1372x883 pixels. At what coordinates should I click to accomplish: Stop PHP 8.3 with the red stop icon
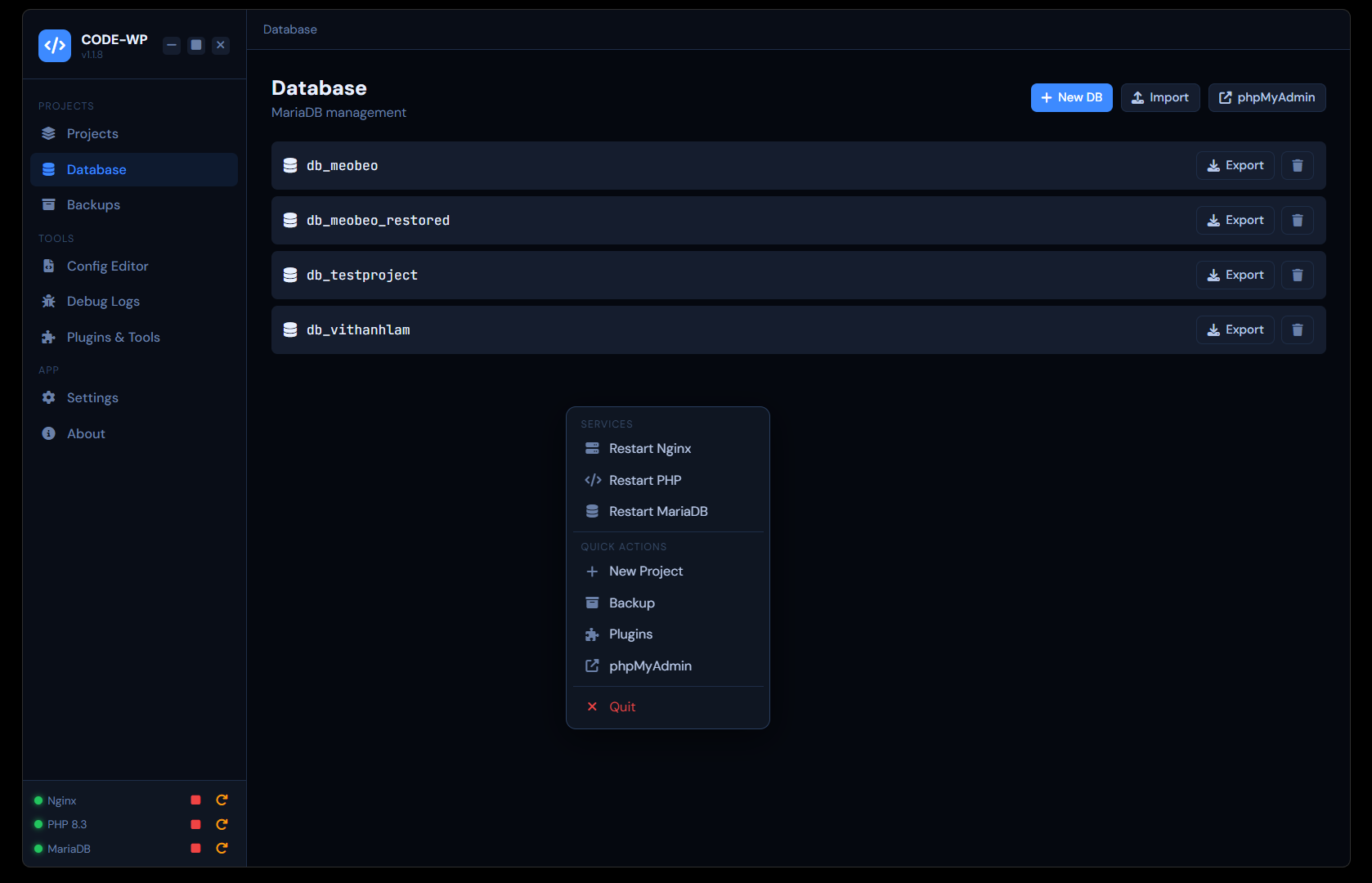pyautogui.click(x=195, y=824)
